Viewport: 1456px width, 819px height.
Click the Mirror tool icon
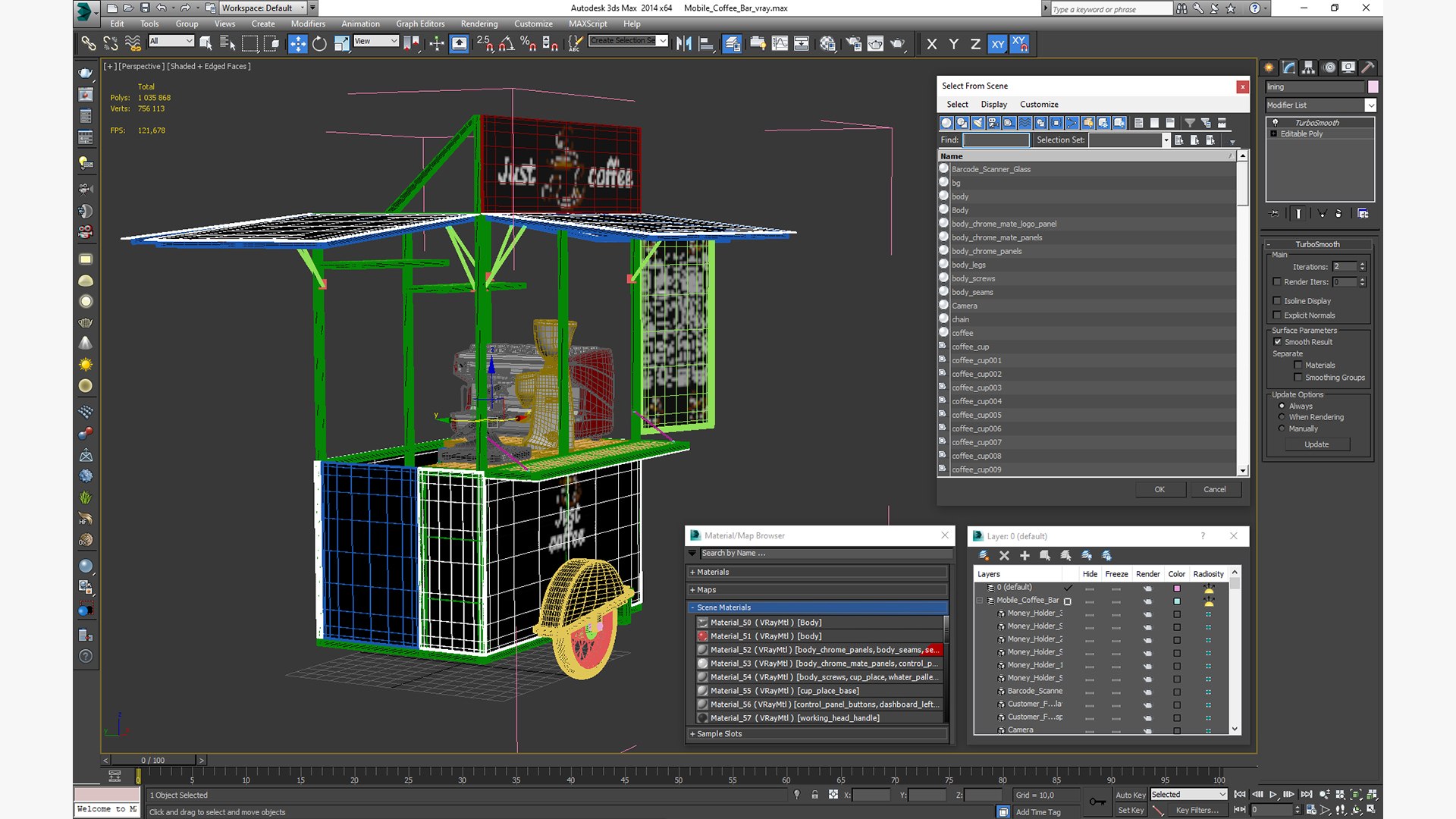tap(684, 44)
